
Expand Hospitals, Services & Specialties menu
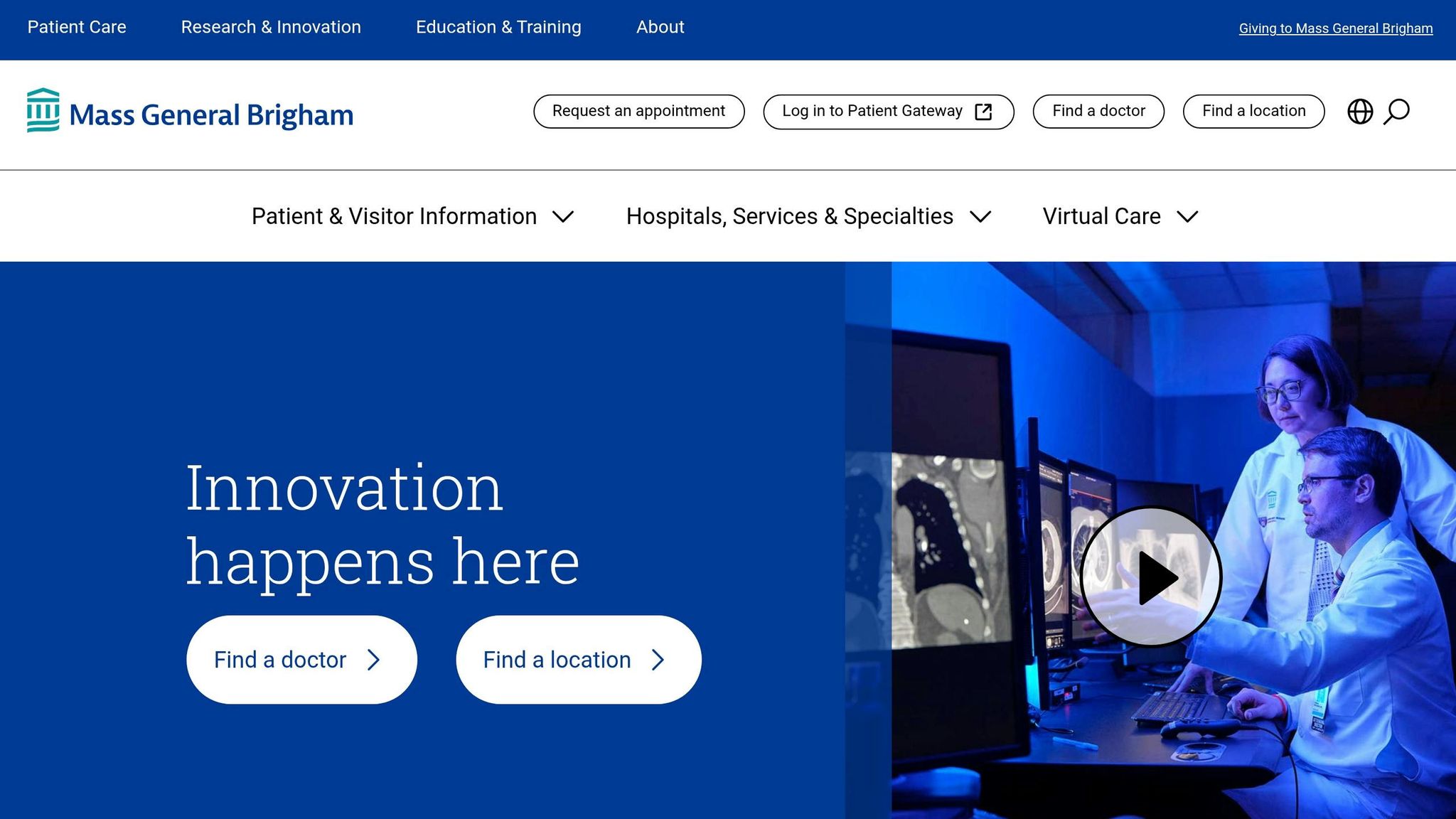(808, 216)
